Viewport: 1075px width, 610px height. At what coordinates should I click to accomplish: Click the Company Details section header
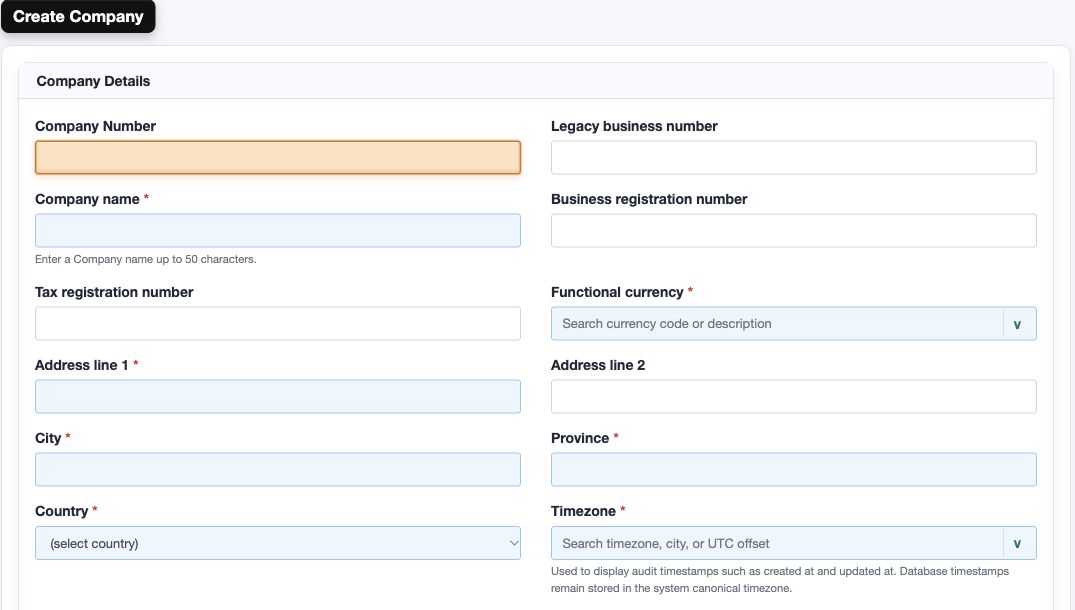click(x=535, y=81)
